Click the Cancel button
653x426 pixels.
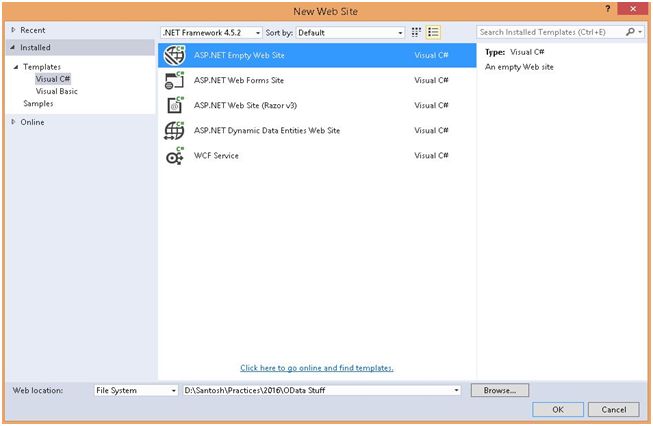coord(613,409)
